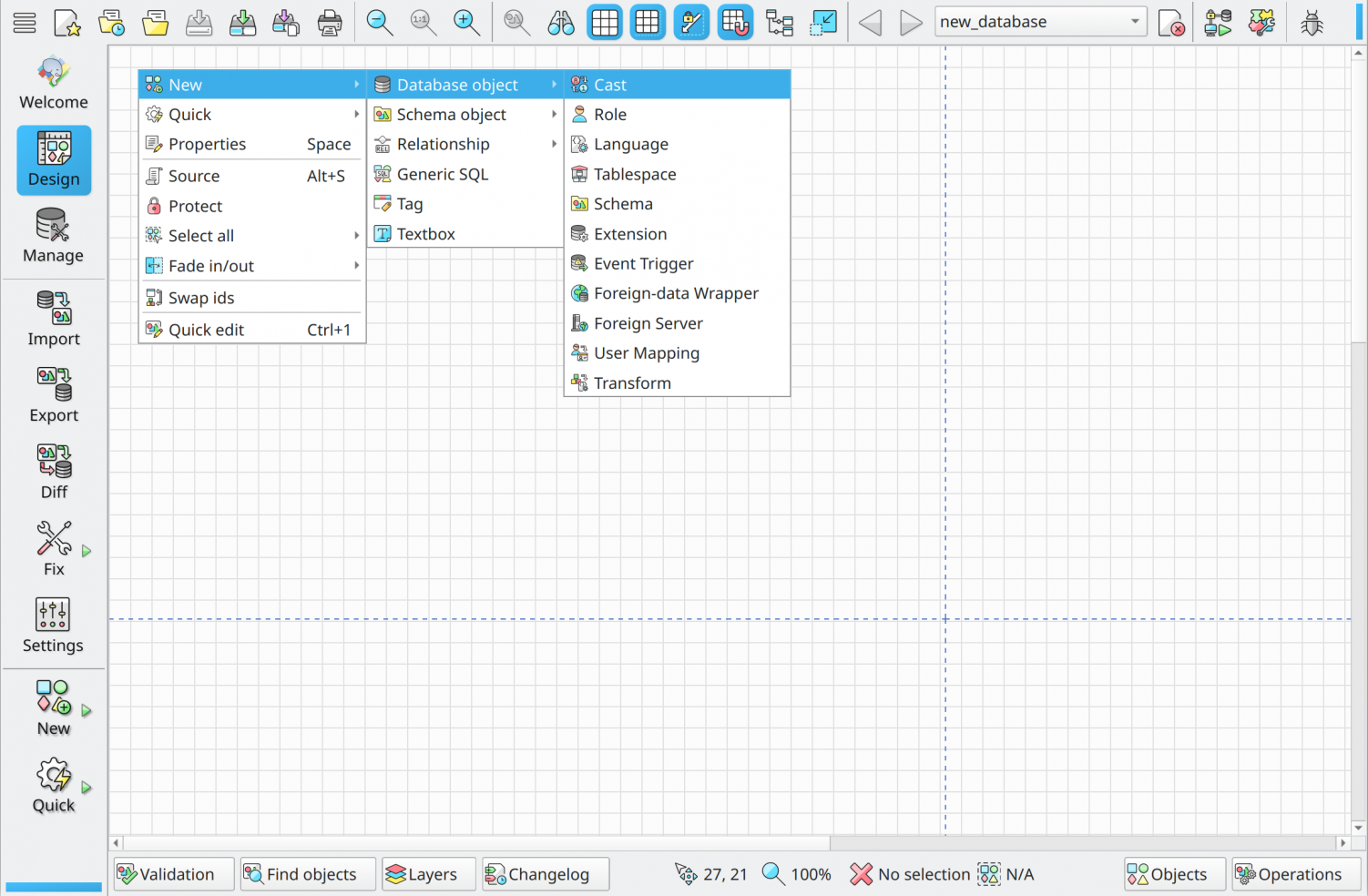
Task: Open the Welcome view
Action: click(x=54, y=83)
